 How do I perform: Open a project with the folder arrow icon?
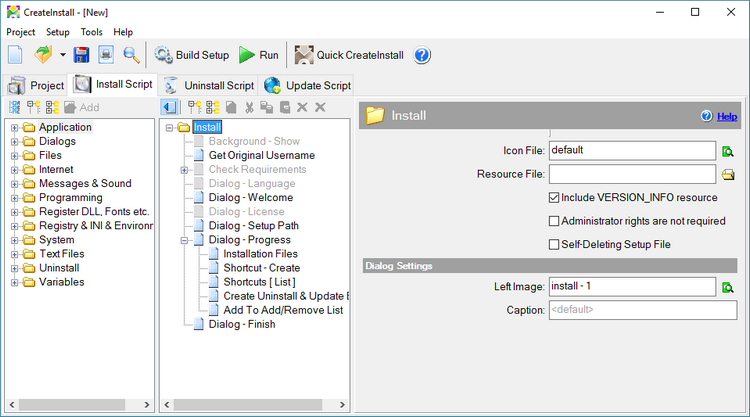[44, 55]
